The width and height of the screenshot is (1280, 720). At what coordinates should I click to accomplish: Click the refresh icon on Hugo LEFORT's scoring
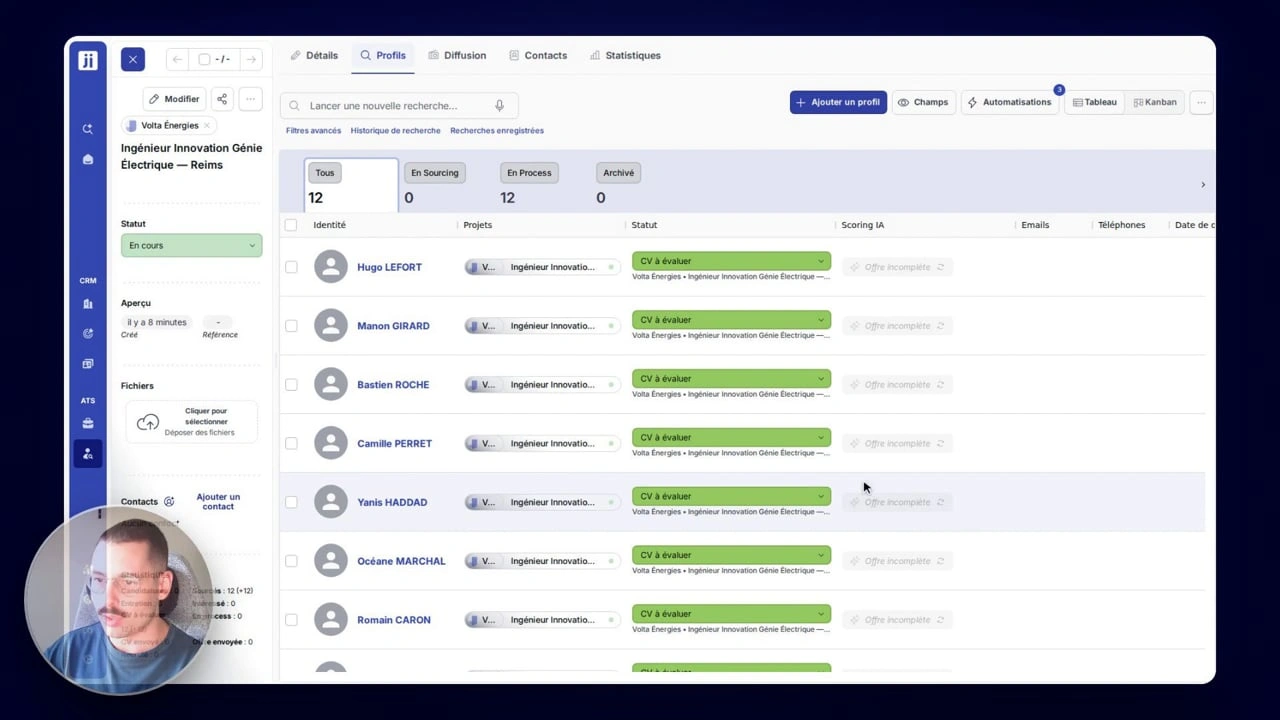[x=941, y=267]
